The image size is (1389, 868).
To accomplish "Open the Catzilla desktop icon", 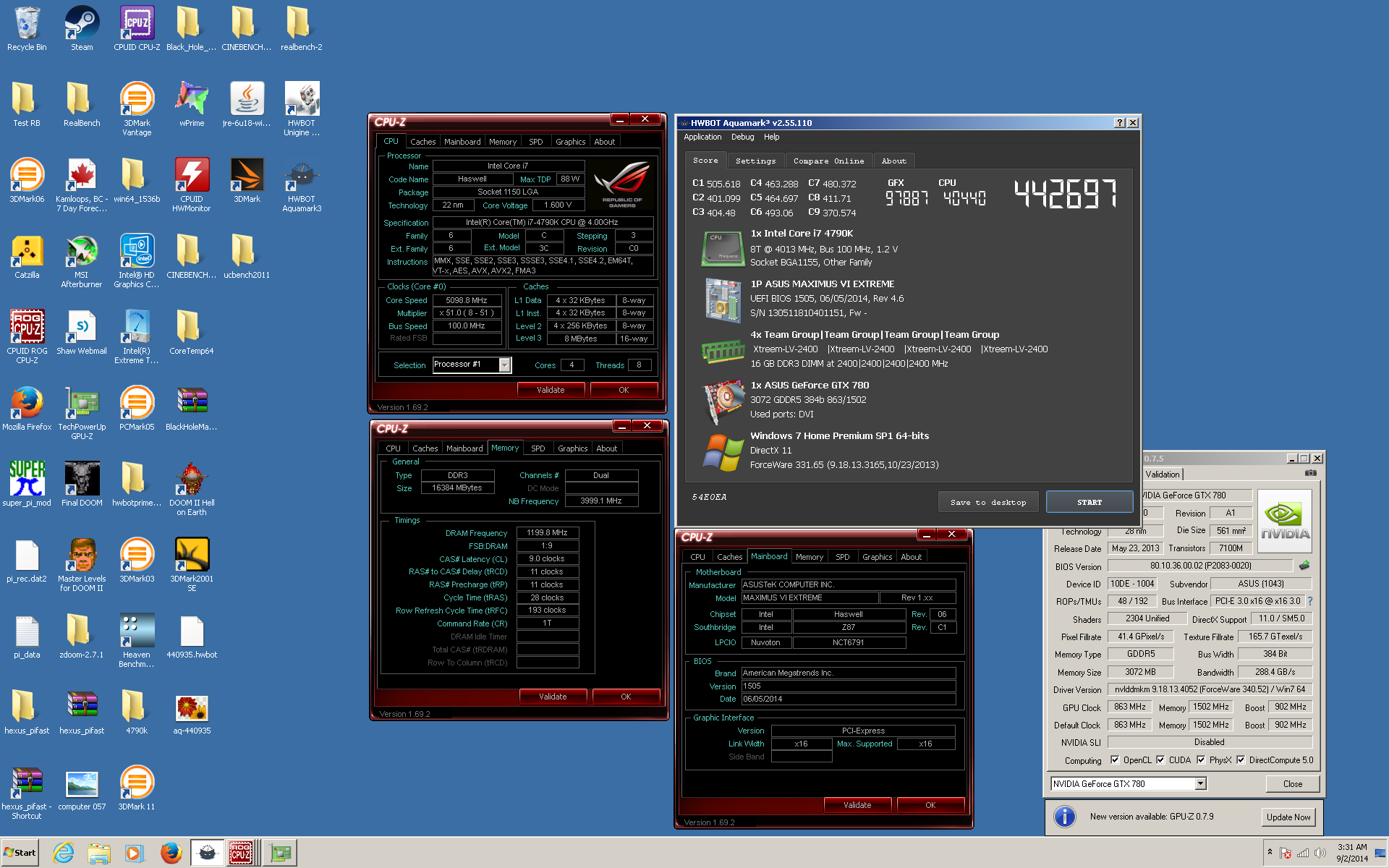I will [x=27, y=257].
